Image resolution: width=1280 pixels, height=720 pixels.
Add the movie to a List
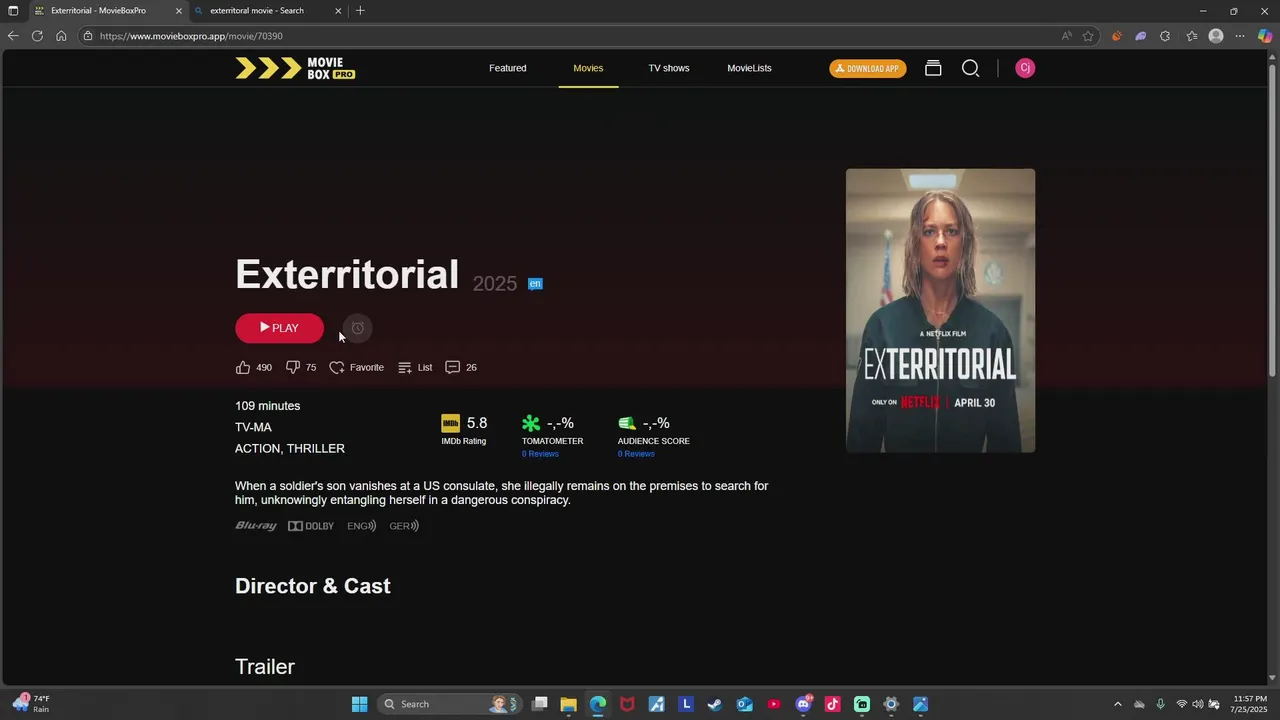tap(415, 367)
